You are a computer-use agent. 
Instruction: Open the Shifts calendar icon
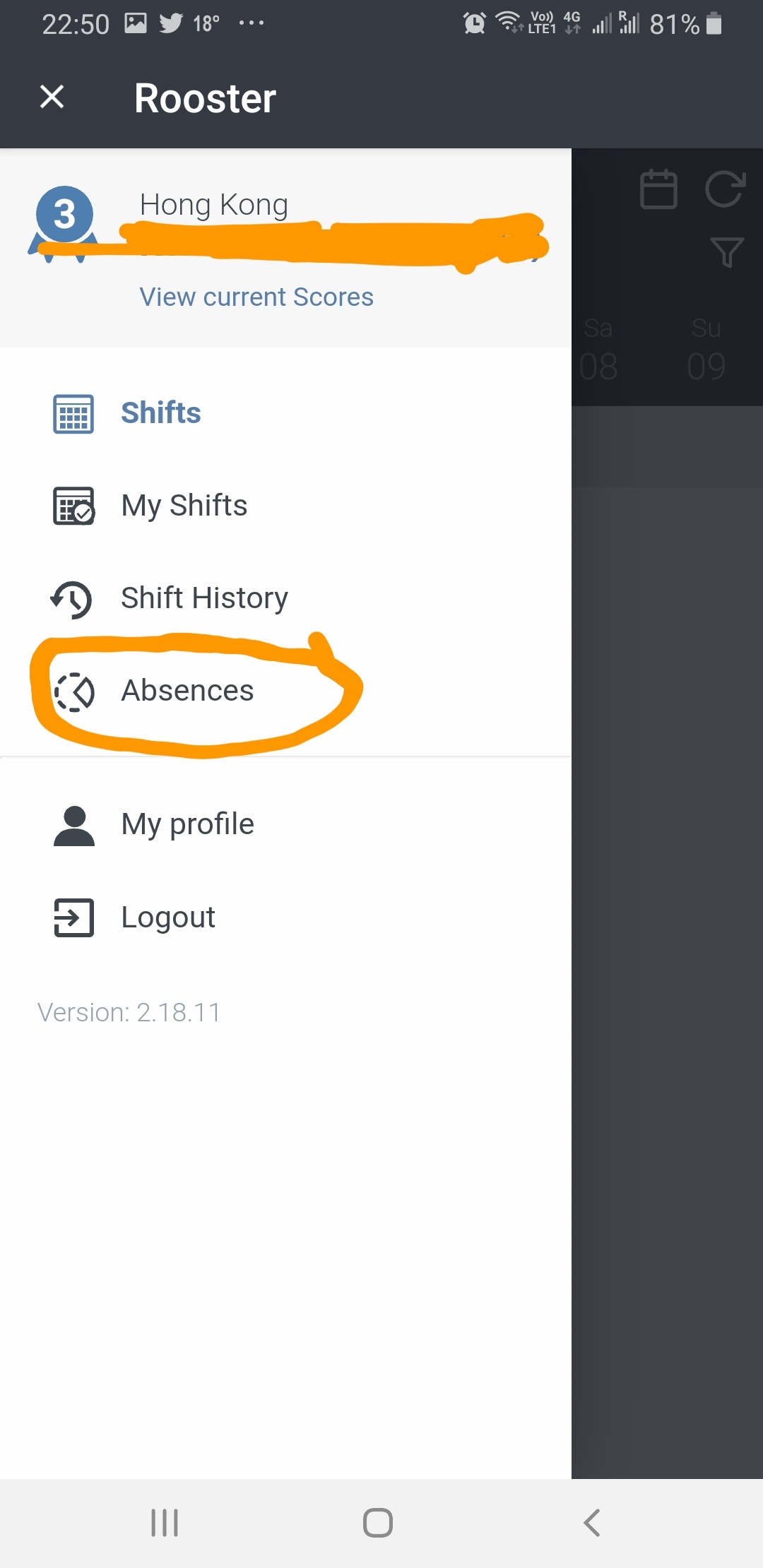pyautogui.click(x=73, y=414)
